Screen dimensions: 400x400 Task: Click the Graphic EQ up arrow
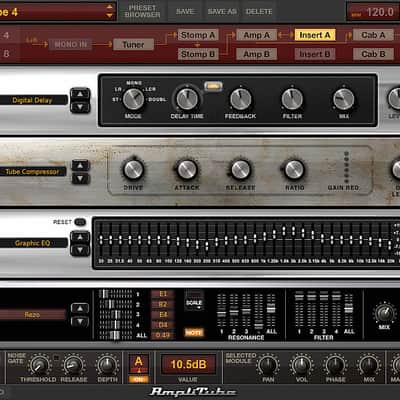pos(80,237)
